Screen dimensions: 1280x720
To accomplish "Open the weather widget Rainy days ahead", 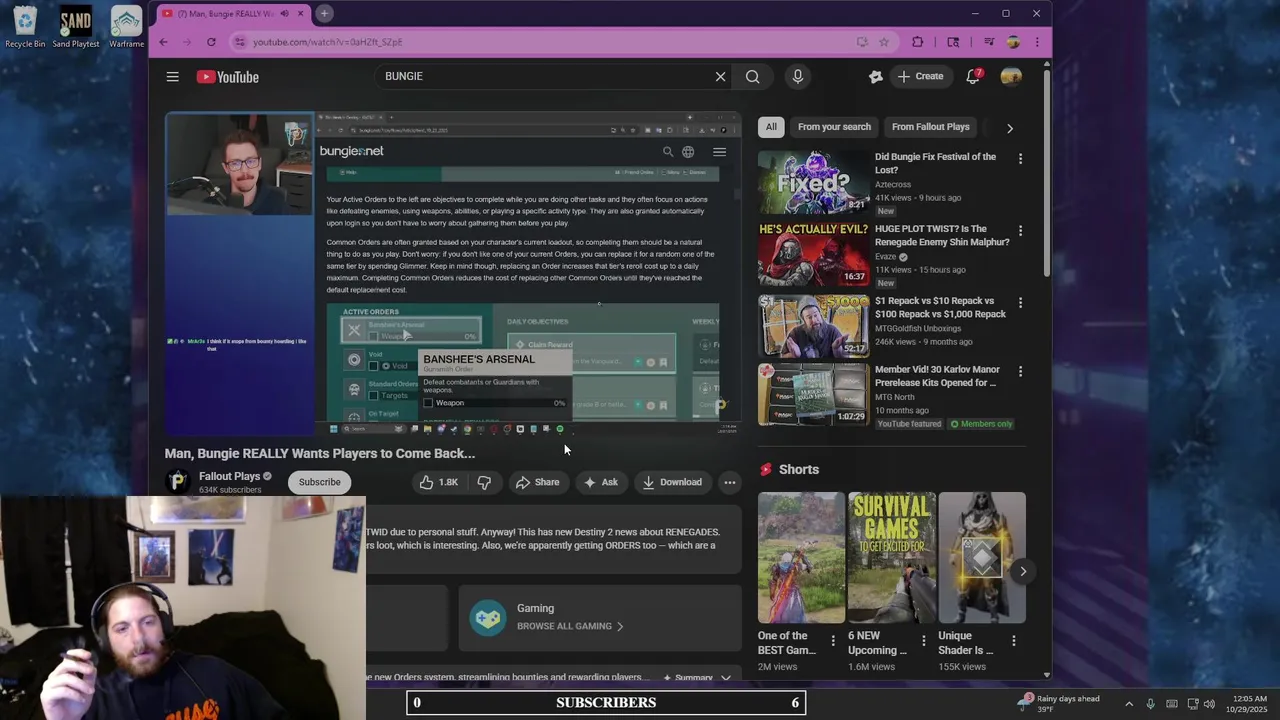I will [x=1060, y=703].
